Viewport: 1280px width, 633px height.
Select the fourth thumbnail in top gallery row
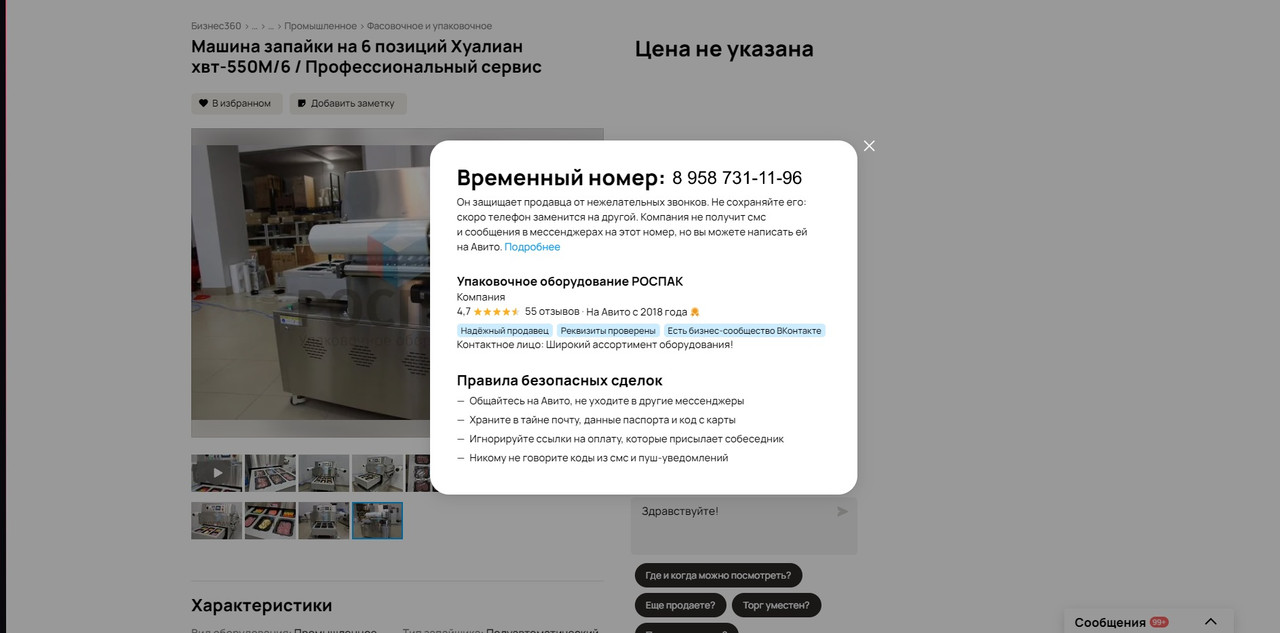(377, 473)
